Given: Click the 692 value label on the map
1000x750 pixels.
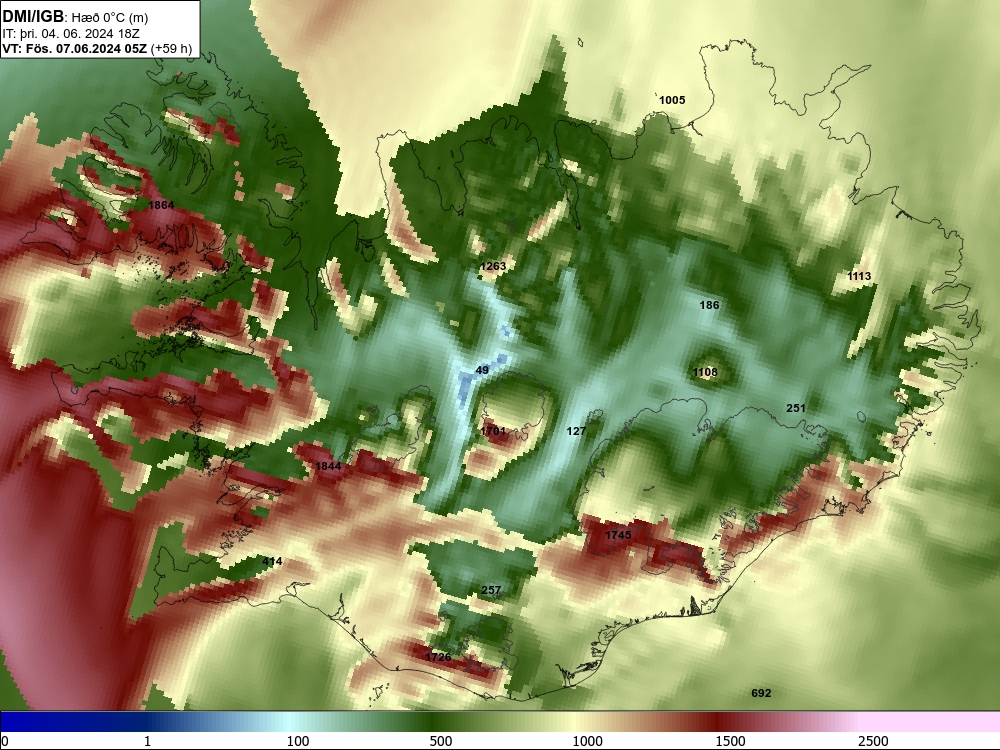Looking at the screenshot, I should pos(761,693).
